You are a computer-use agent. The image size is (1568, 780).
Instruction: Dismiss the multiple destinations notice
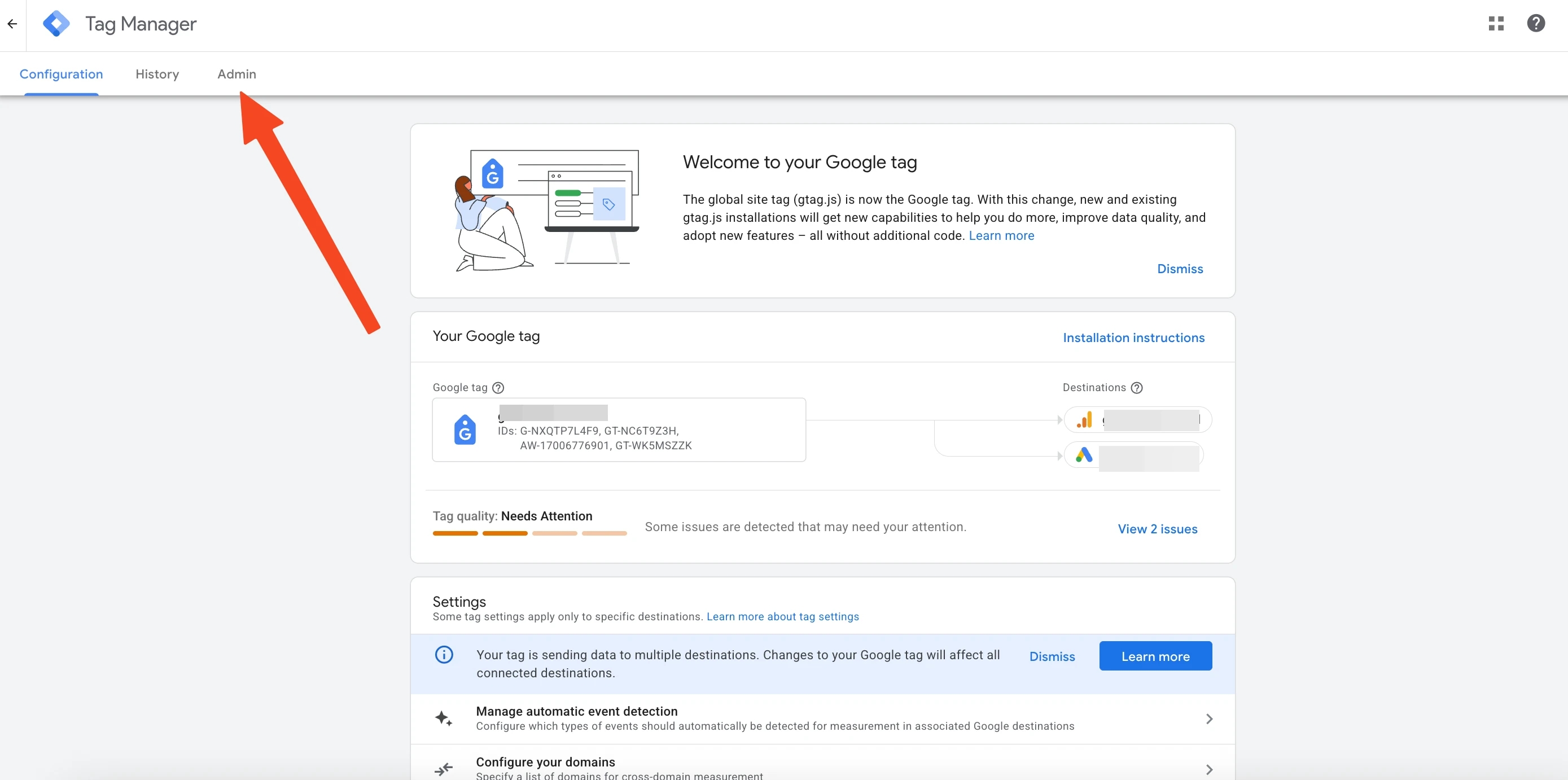point(1052,656)
